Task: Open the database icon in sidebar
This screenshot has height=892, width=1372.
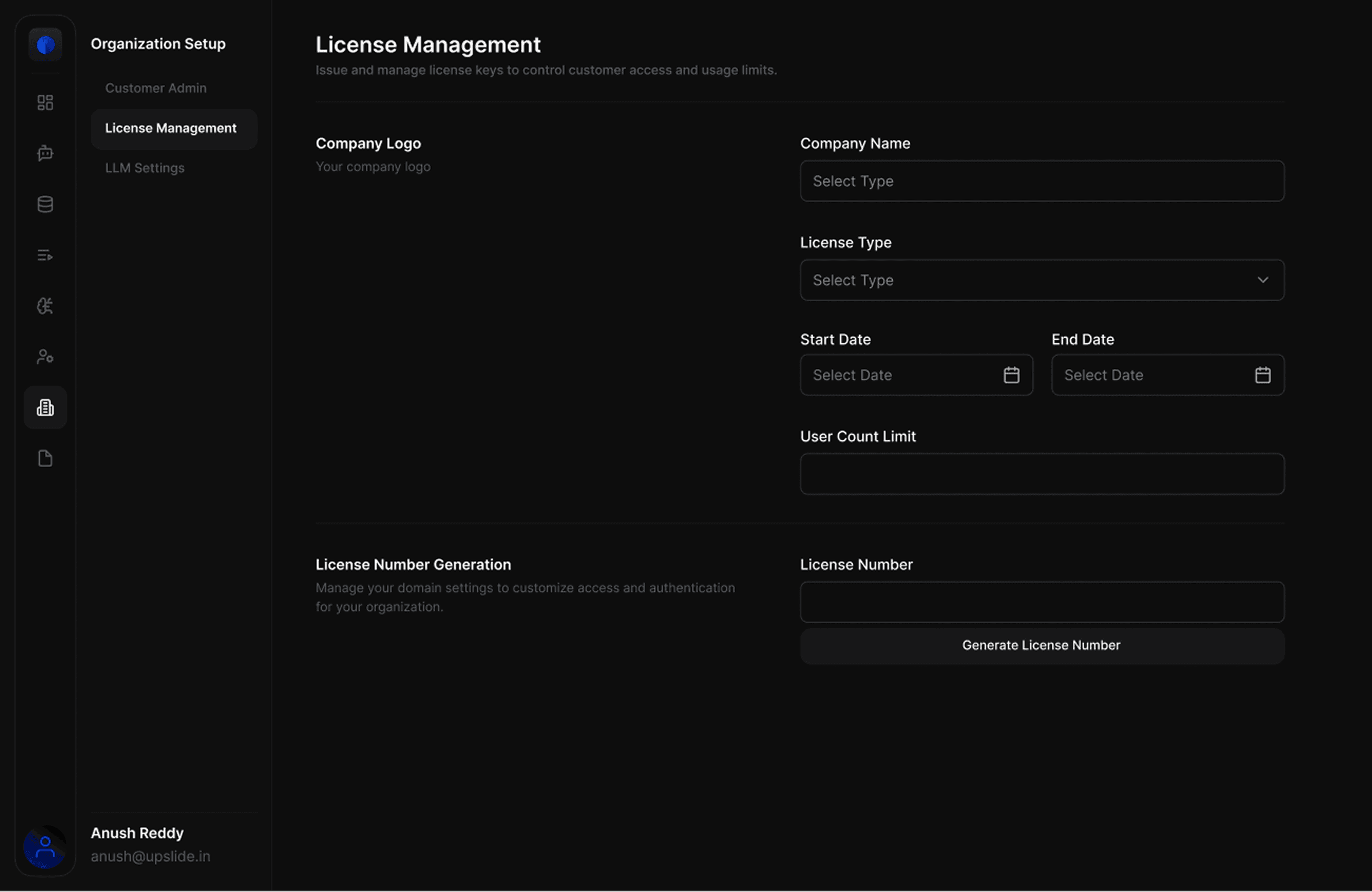Action: pos(45,204)
